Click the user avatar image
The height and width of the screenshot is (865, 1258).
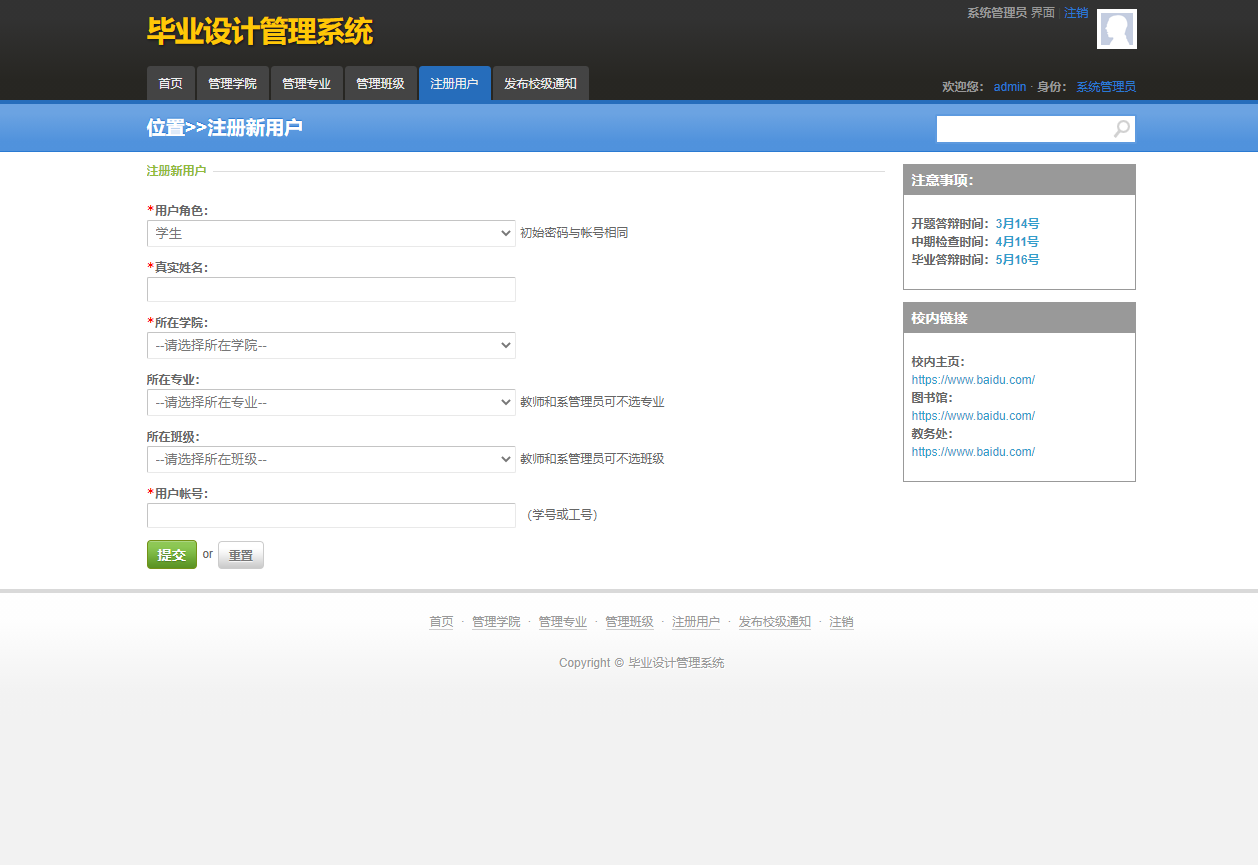click(x=1116, y=29)
